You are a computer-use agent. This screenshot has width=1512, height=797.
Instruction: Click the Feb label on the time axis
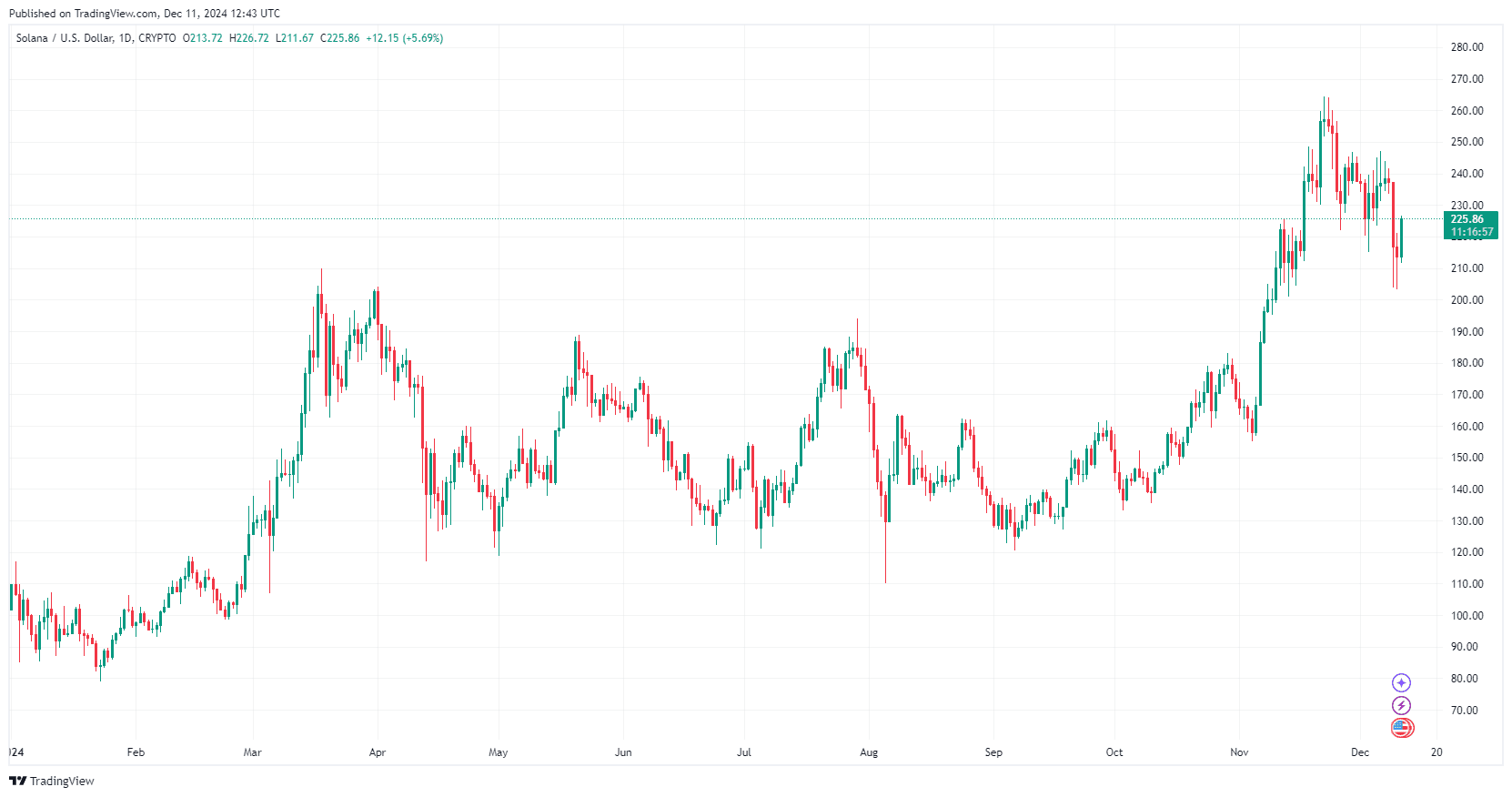(136, 752)
